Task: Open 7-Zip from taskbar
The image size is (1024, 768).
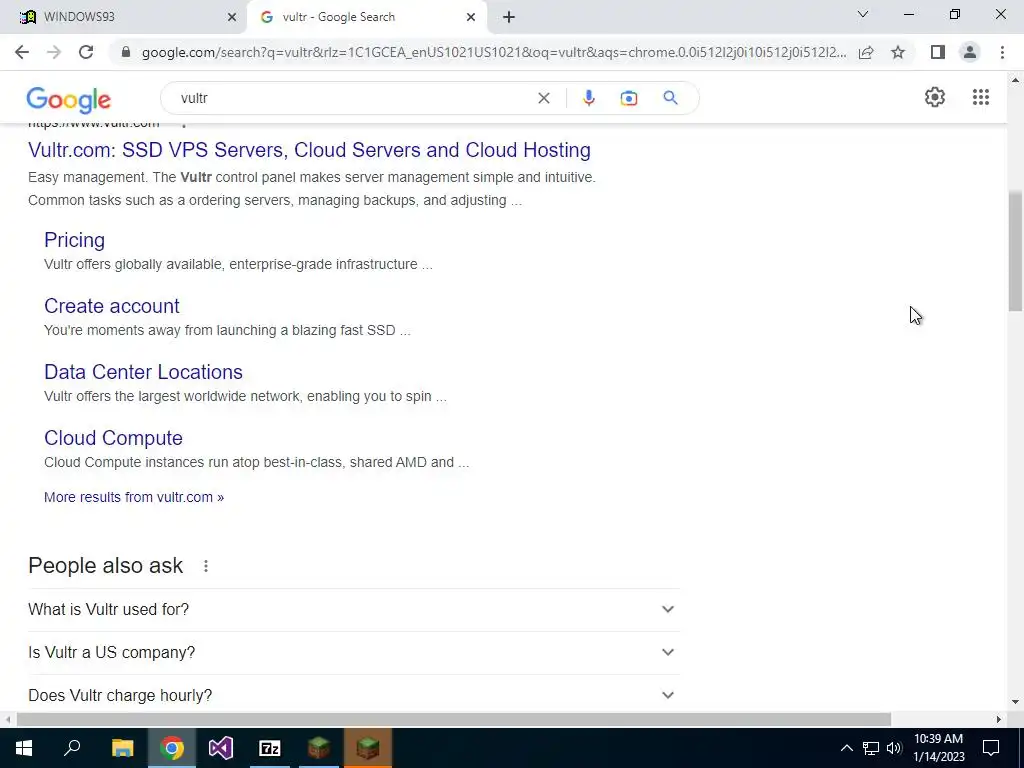Action: [x=270, y=748]
